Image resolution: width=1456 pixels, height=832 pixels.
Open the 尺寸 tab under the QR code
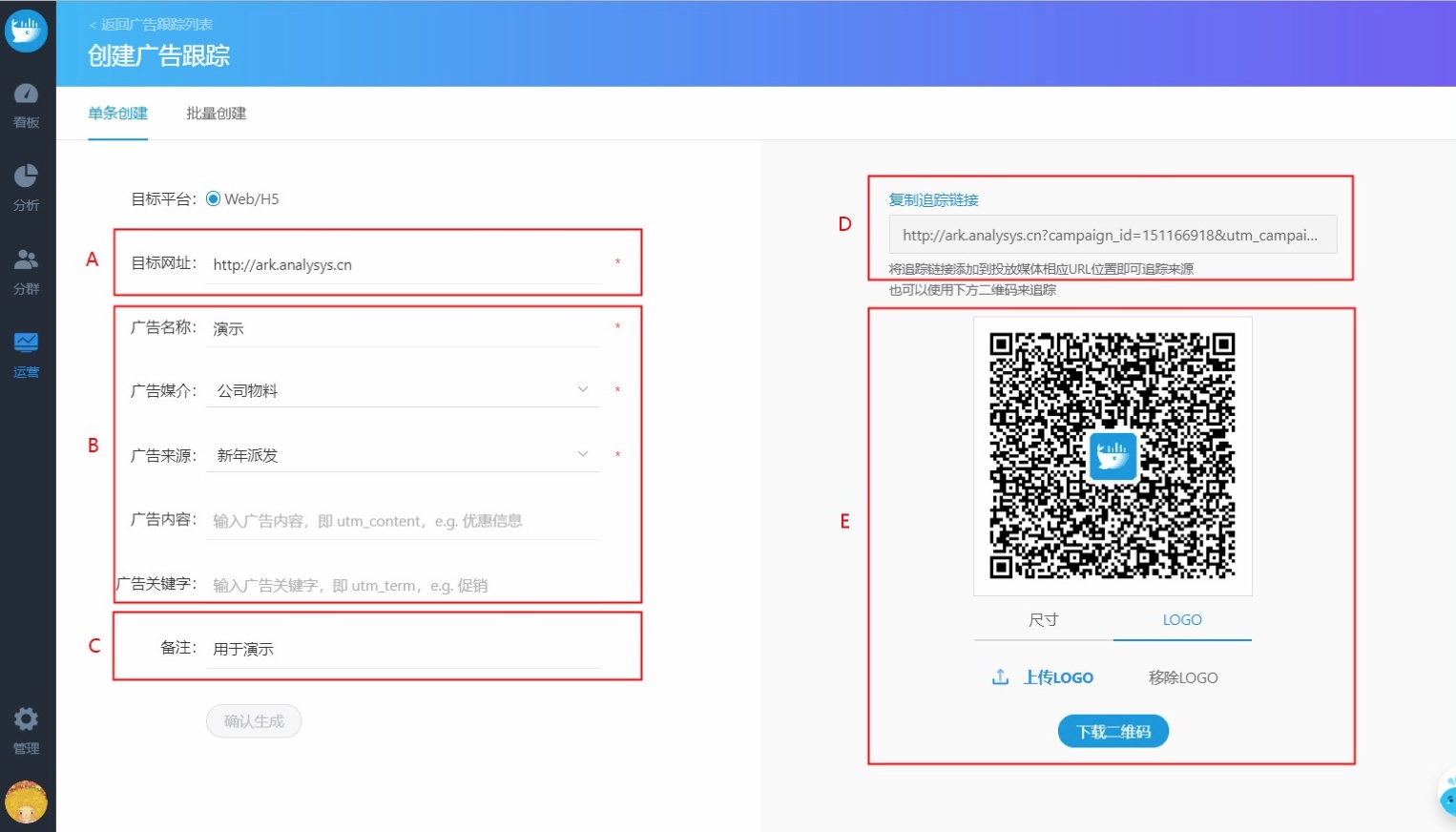1043,619
